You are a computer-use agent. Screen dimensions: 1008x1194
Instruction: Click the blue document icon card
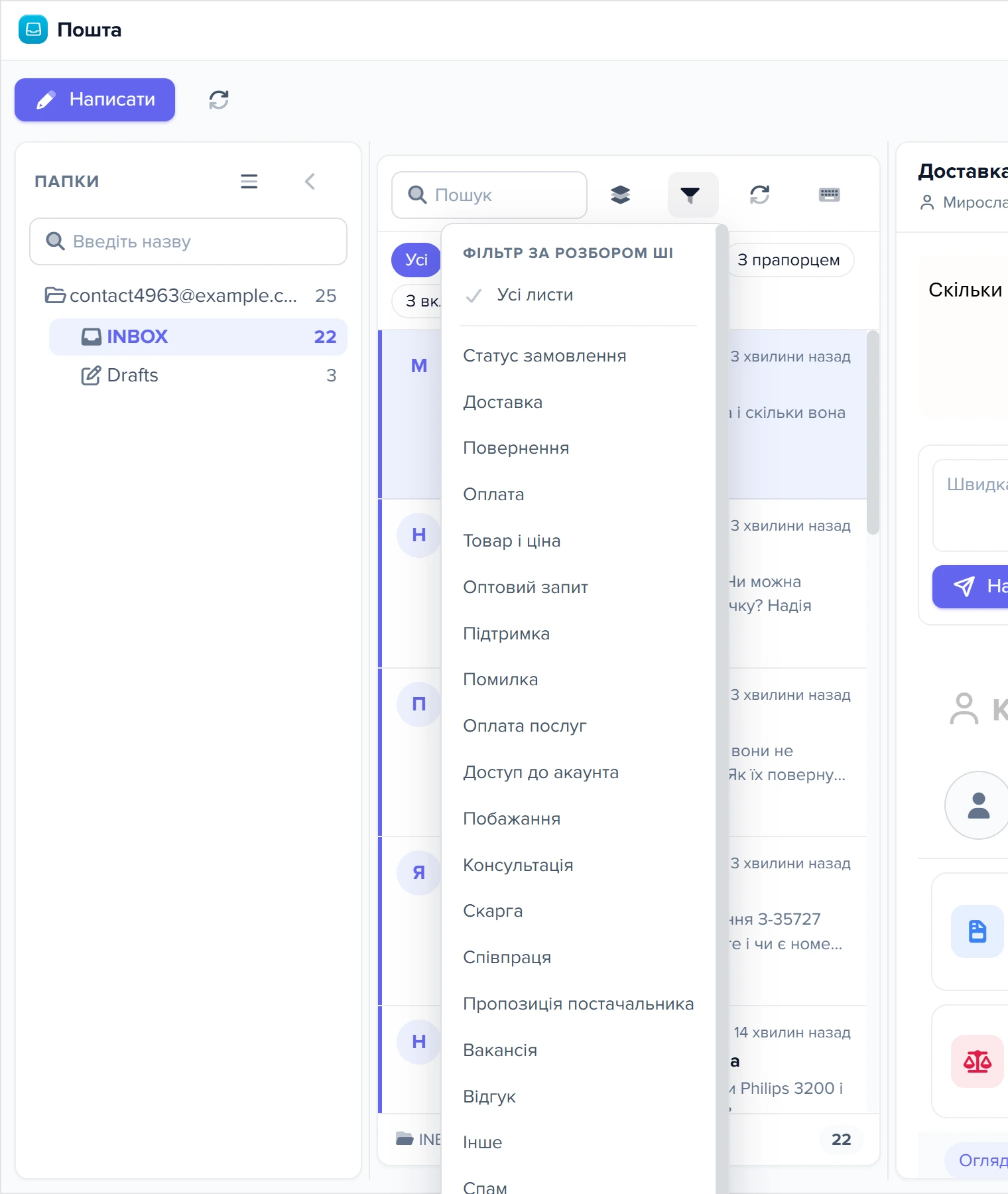[x=977, y=931]
